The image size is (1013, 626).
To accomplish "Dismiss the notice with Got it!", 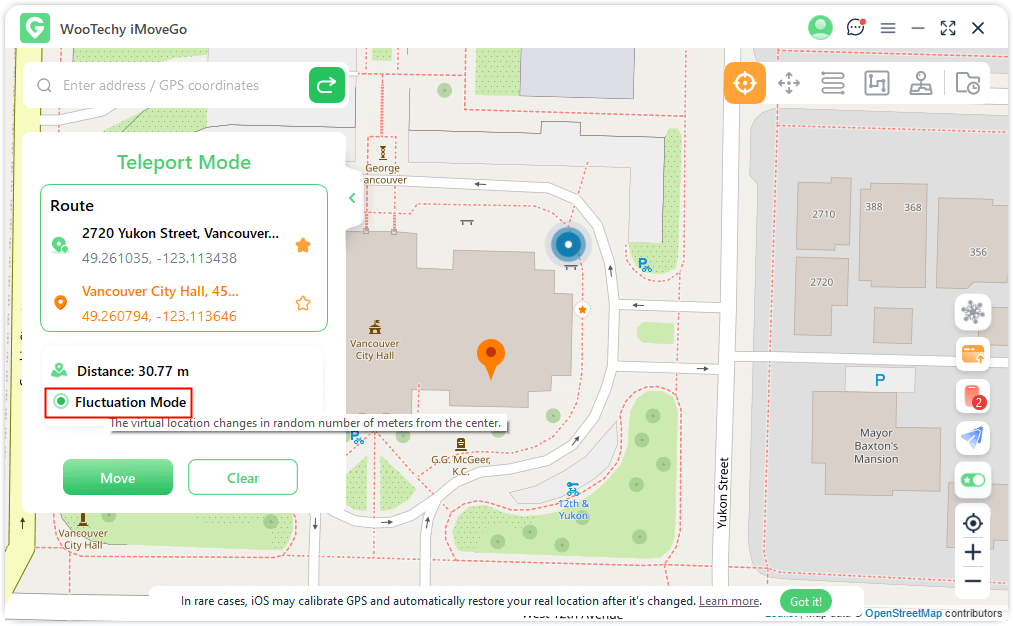I will click(x=806, y=601).
